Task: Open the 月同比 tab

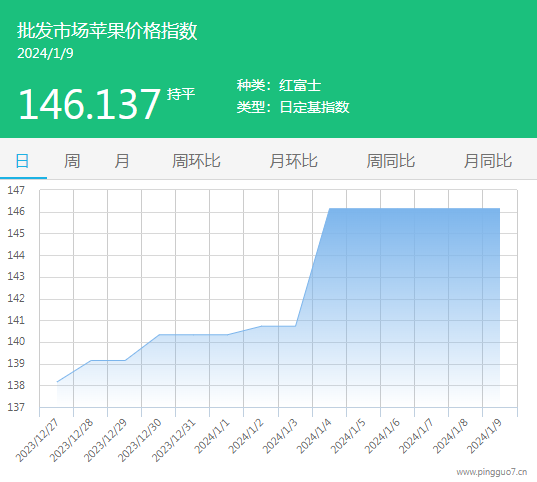Action: pyautogui.click(x=488, y=161)
